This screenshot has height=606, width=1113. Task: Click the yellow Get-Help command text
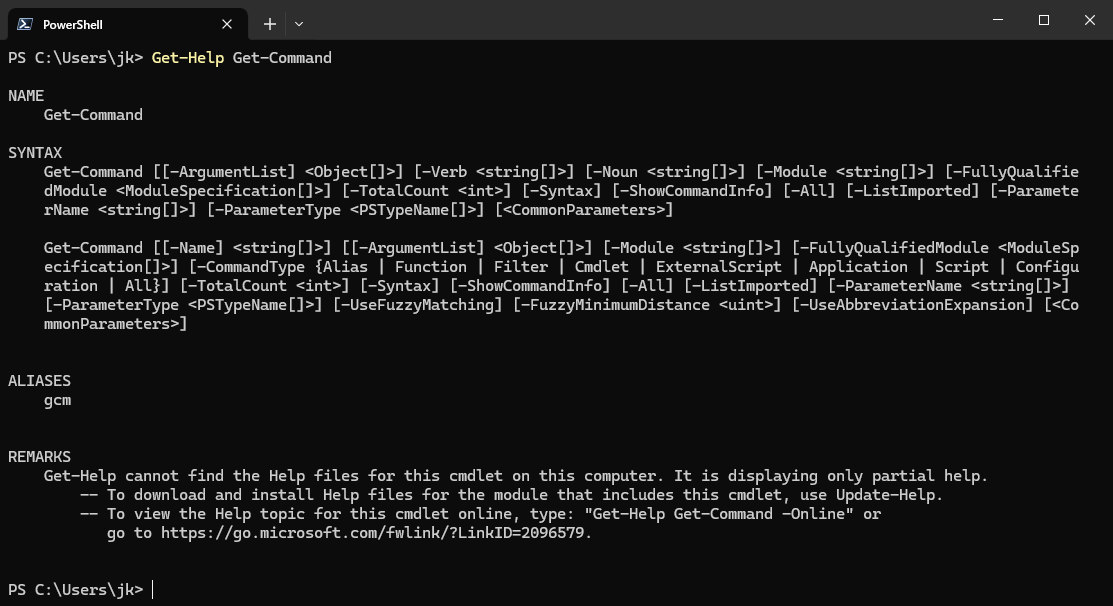coord(187,58)
